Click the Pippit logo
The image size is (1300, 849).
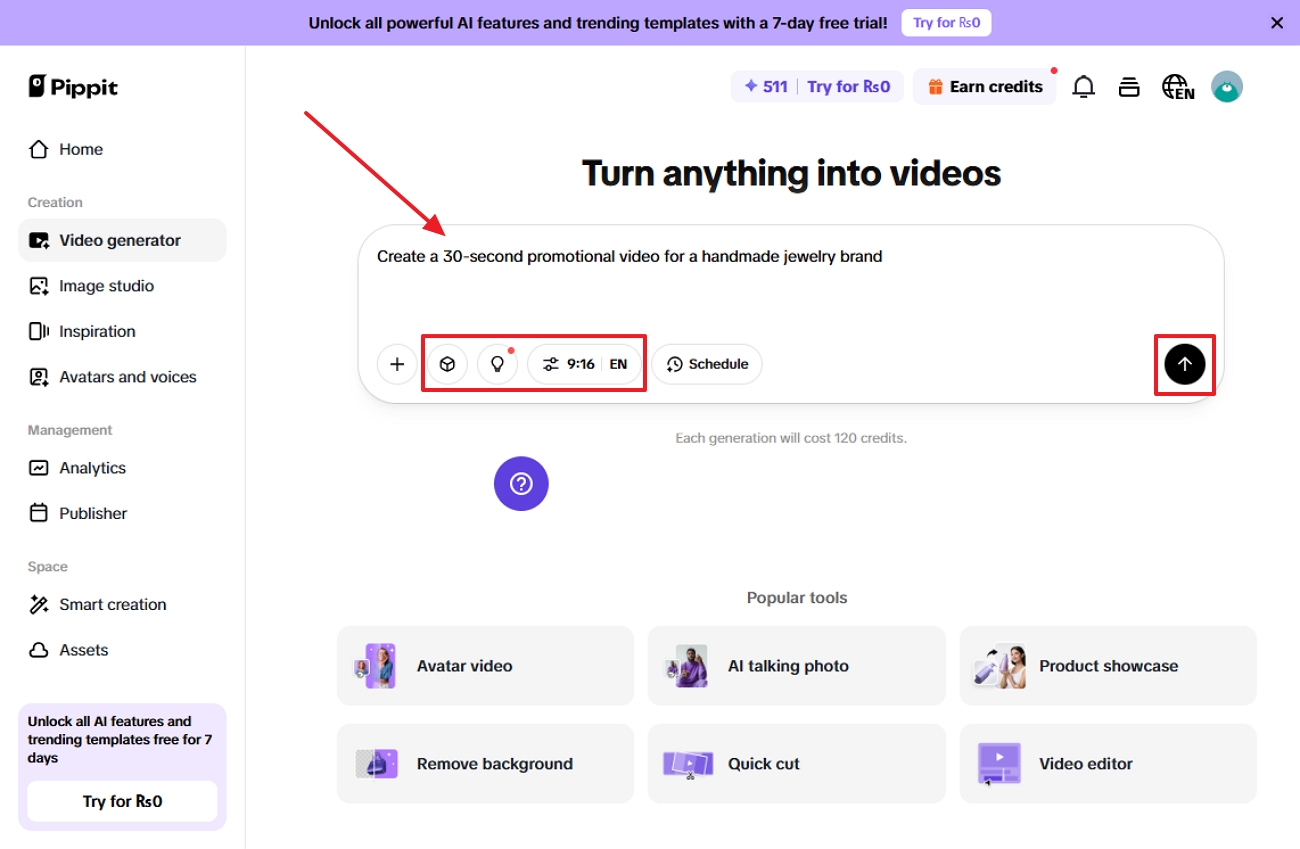(73, 87)
